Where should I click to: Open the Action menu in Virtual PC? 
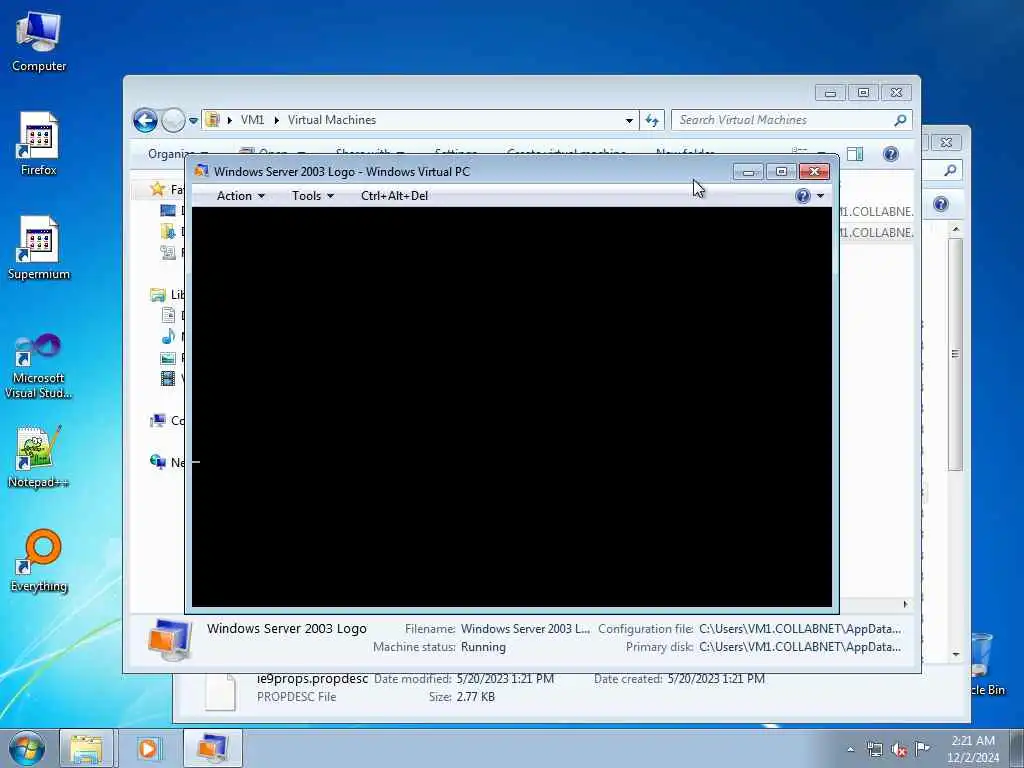[240, 196]
